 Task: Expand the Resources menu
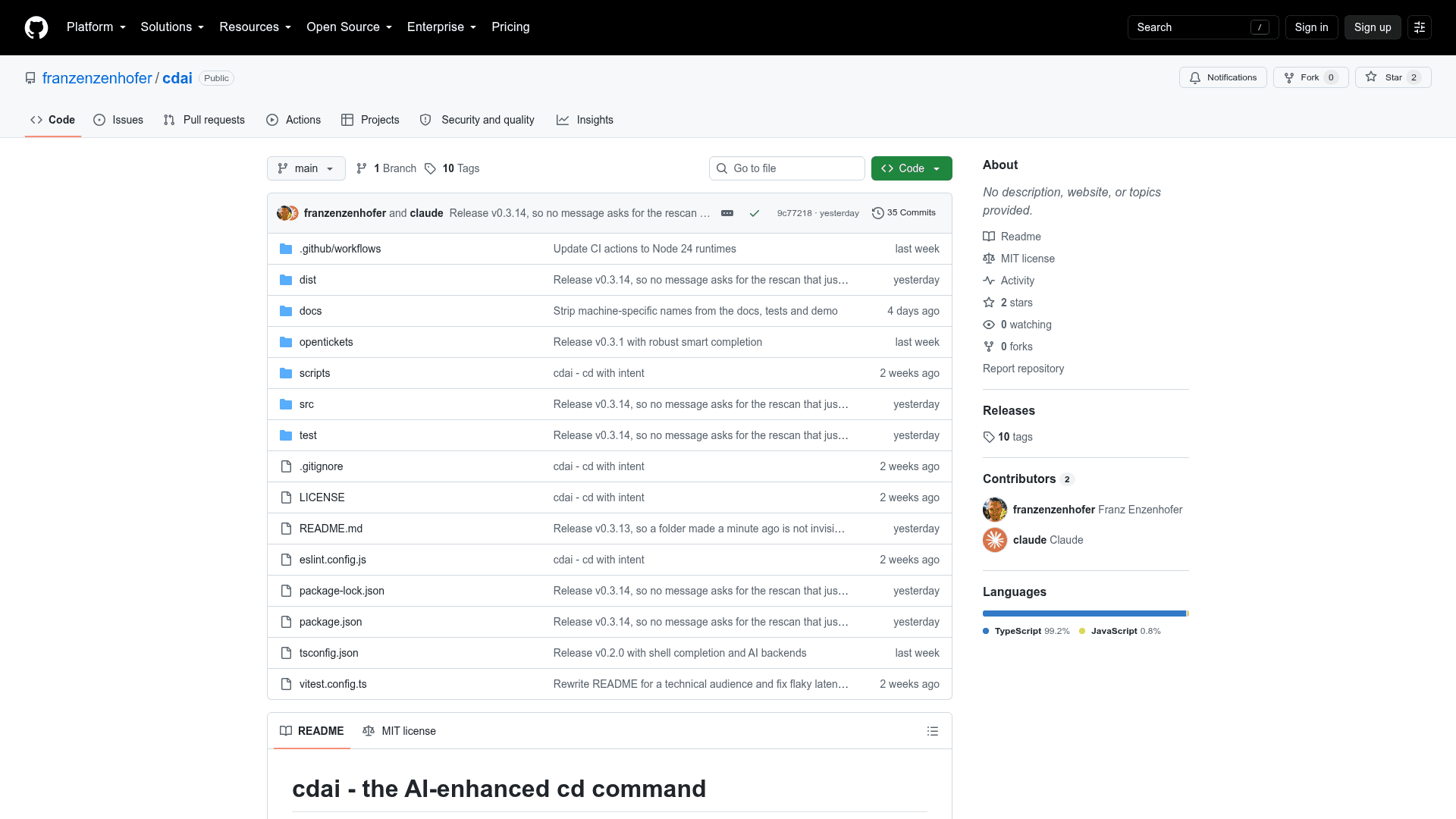point(255,27)
